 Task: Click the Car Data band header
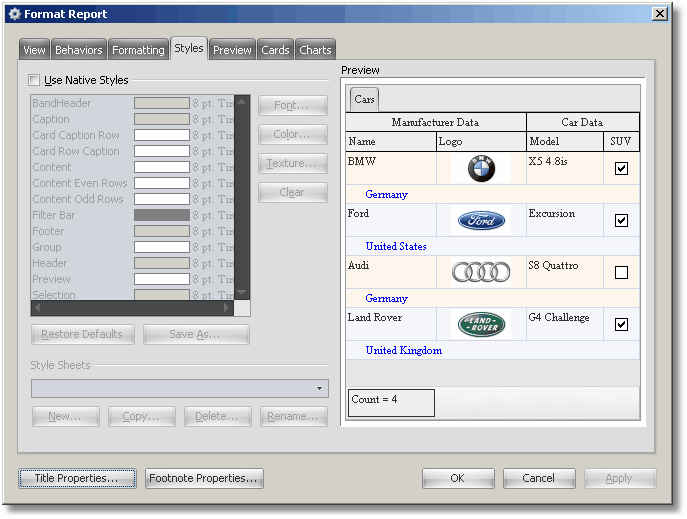tap(582, 122)
